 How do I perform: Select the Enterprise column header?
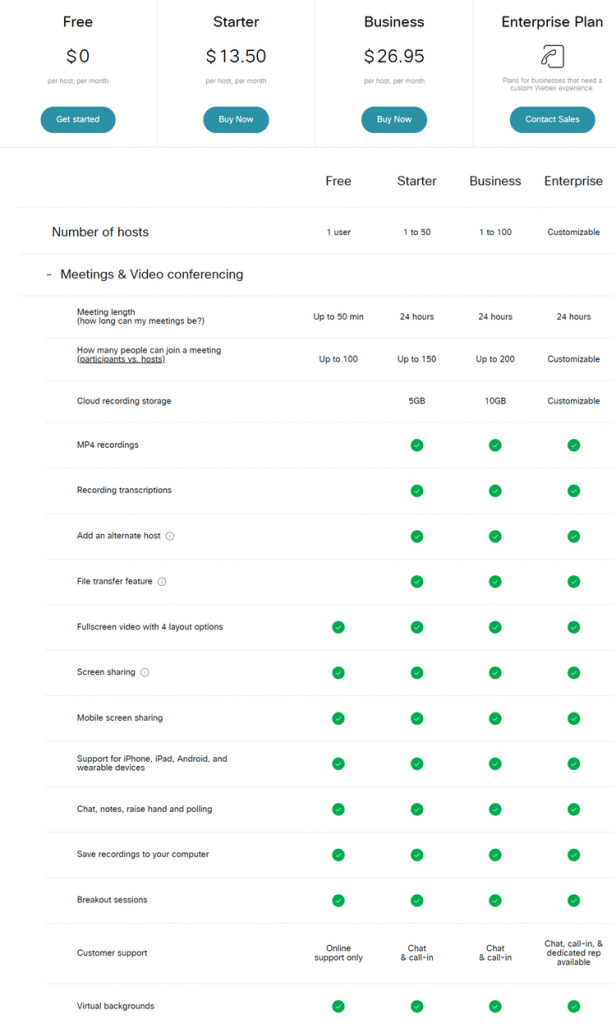[x=574, y=181]
